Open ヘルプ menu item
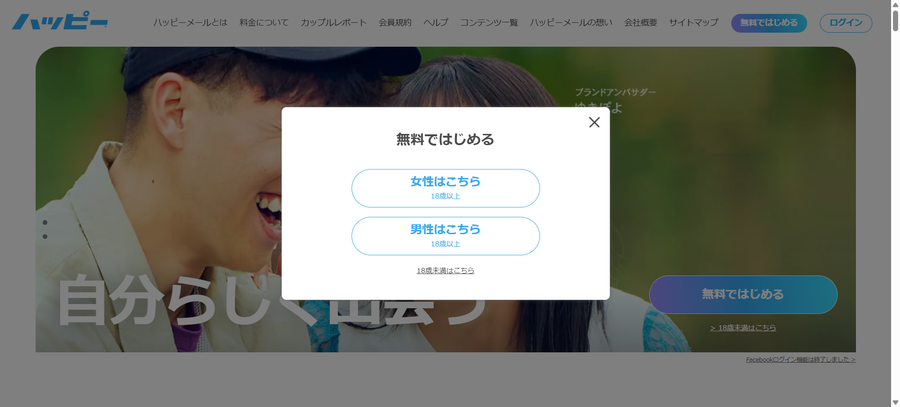Screen dimensions: 900x407 pos(436,23)
